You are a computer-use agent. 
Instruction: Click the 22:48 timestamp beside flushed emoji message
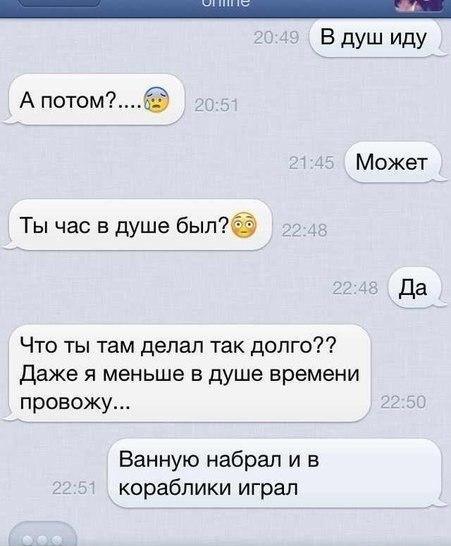coord(304,231)
